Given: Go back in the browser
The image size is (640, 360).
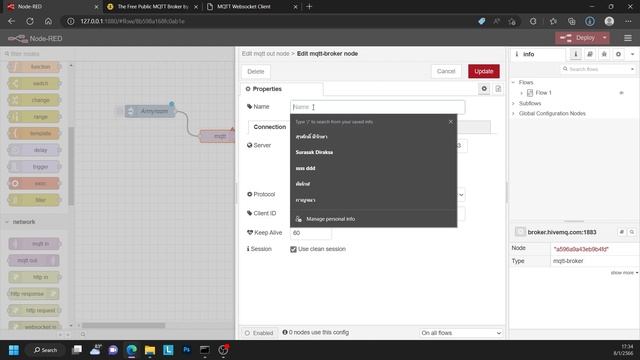Looking at the screenshot, I should (11, 21).
